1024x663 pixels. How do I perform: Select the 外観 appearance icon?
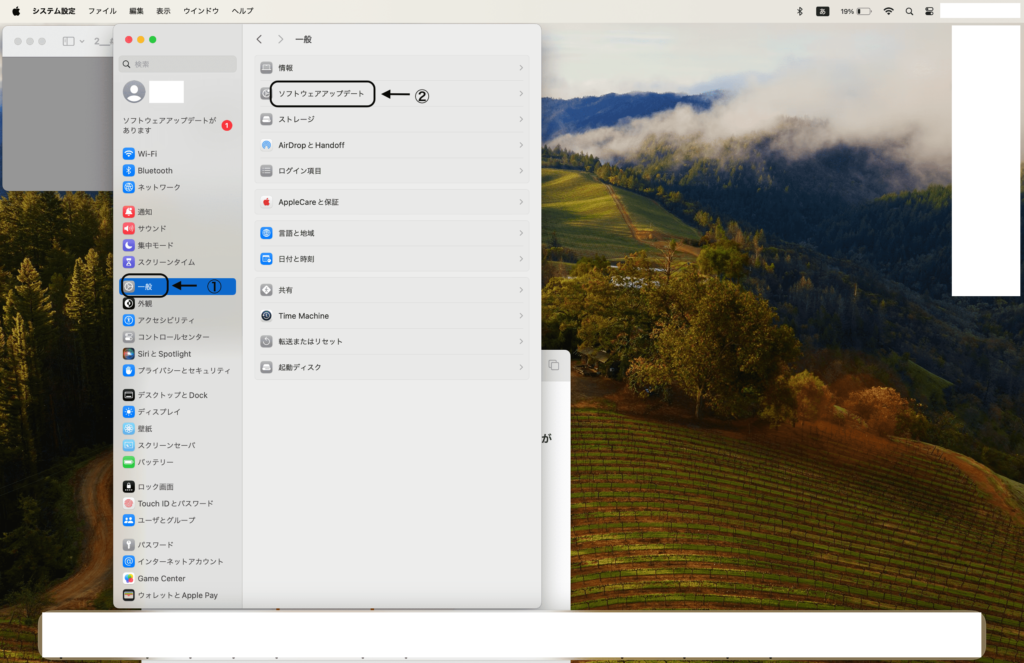[129, 304]
